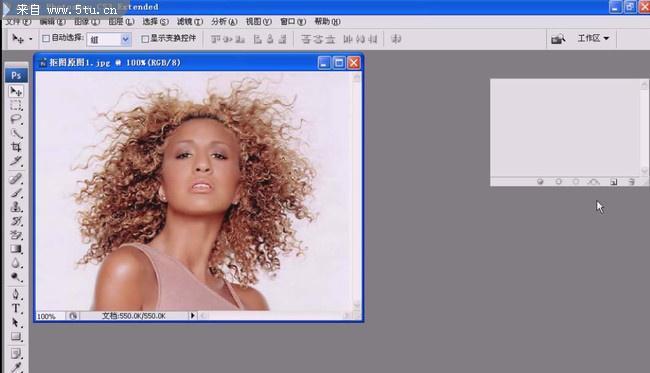Screen dimensions: 650x373
Task: Open the document status bar arrow menu
Action: (x=193, y=316)
